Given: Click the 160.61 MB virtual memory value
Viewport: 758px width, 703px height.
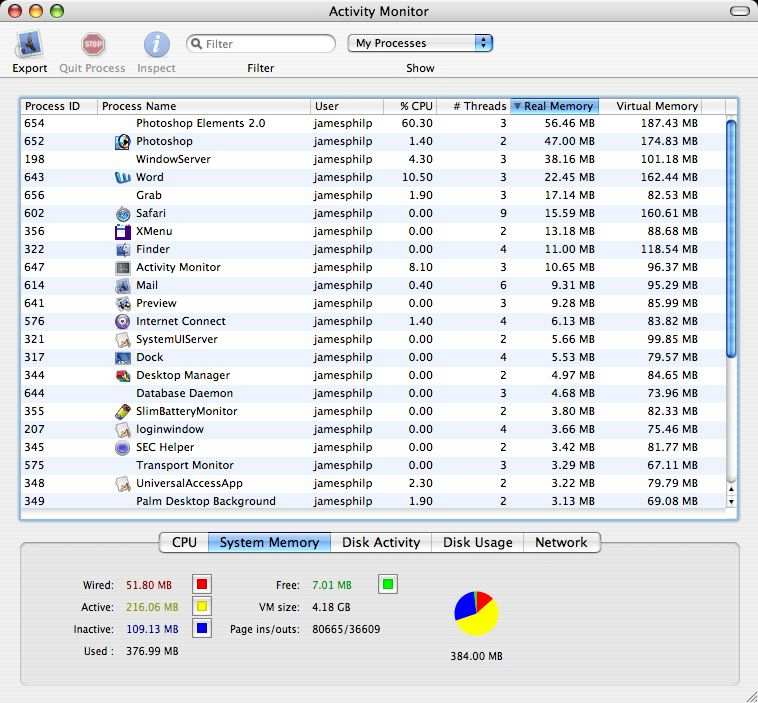Looking at the screenshot, I should coord(669,213).
